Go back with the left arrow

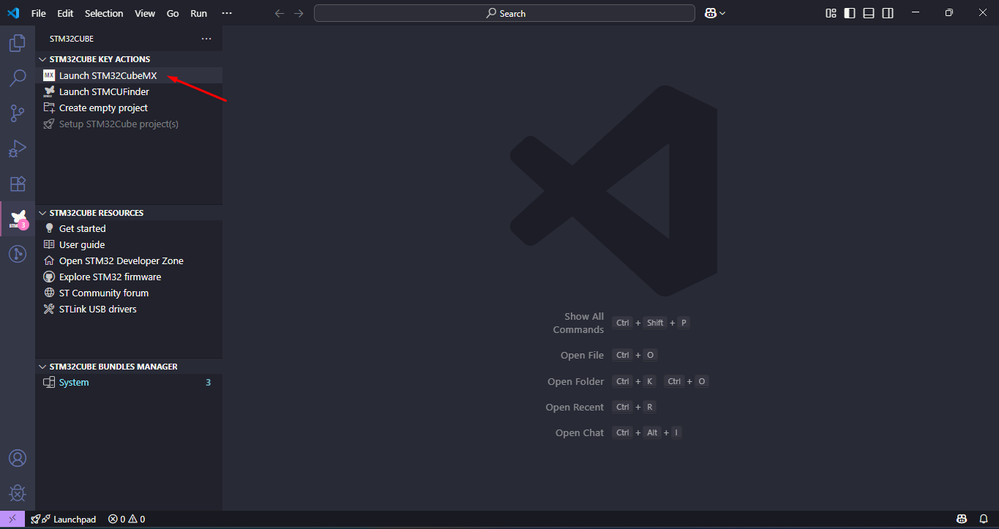(x=279, y=13)
